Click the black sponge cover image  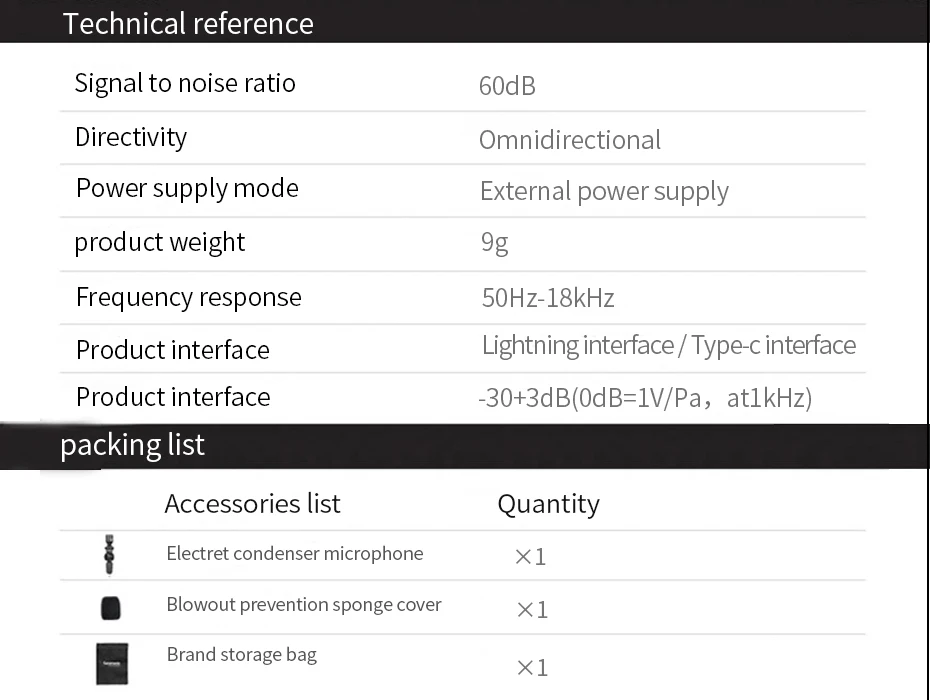[111, 608]
